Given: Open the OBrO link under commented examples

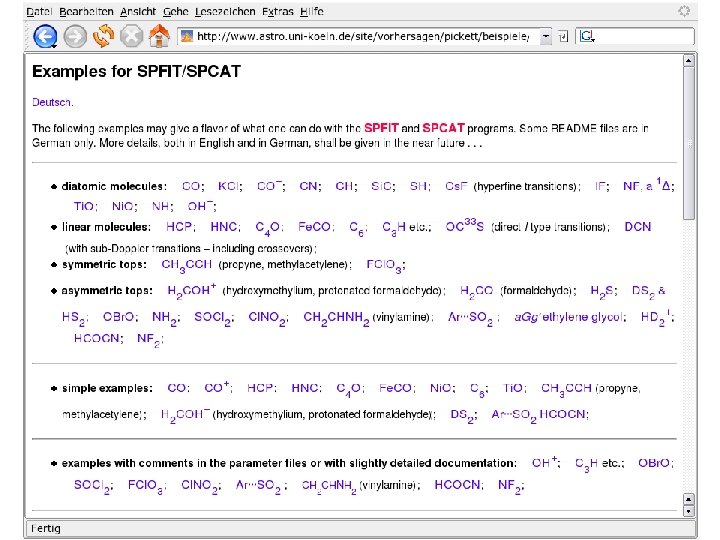Looking at the screenshot, I should point(654,463).
